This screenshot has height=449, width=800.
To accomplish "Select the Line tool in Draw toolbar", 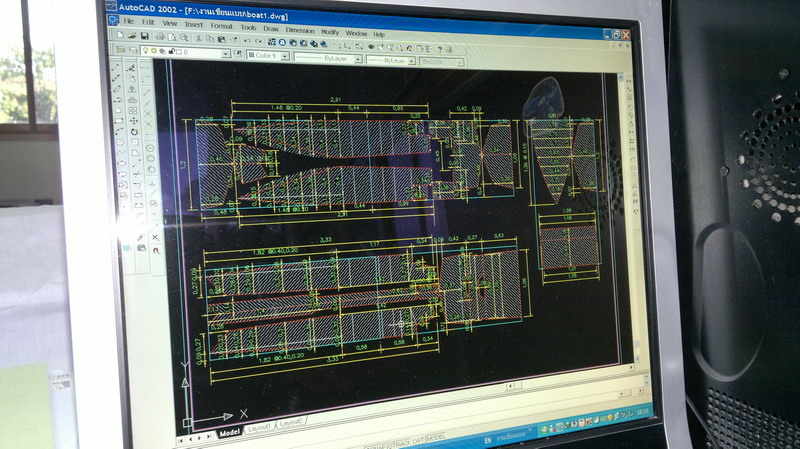I will click(116, 67).
